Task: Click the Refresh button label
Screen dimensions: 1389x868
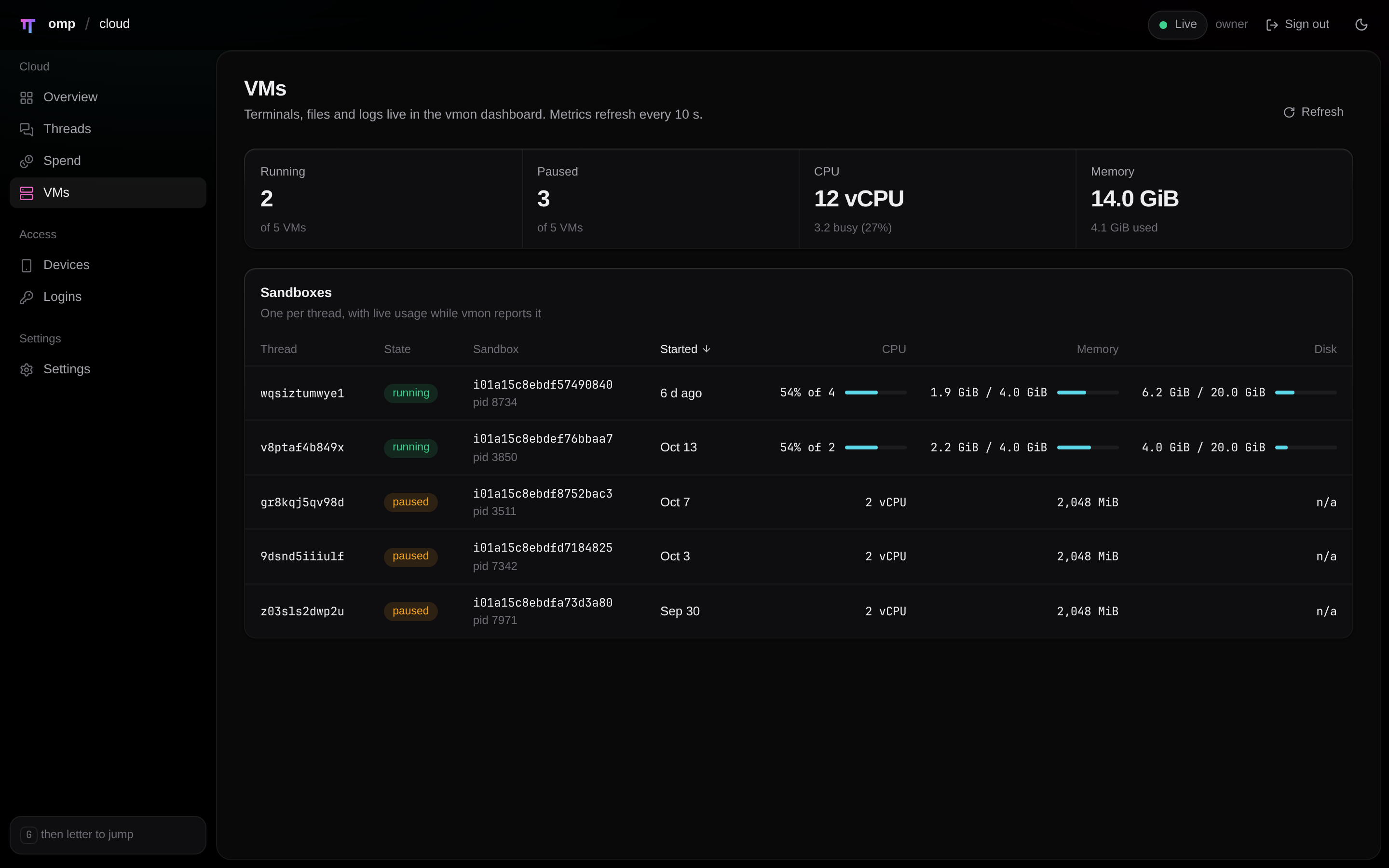Action: tap(1322, 112)
